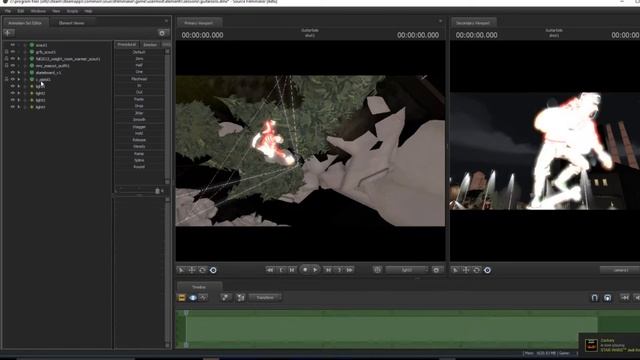
Task: Click the preset strength slider handle
Action: [x=158, y=191]
